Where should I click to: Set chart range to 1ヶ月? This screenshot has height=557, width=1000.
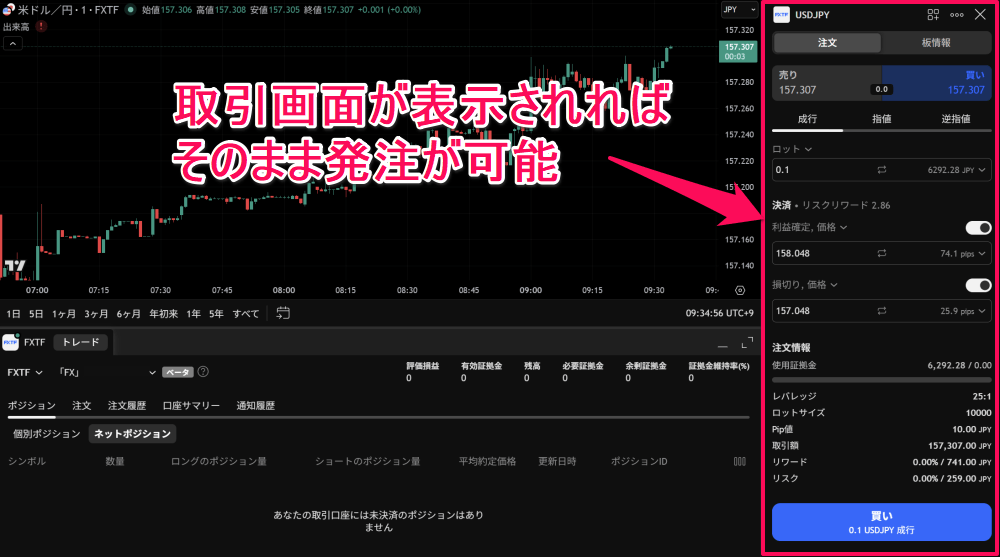pyautogui.click(x=64, y=314)
